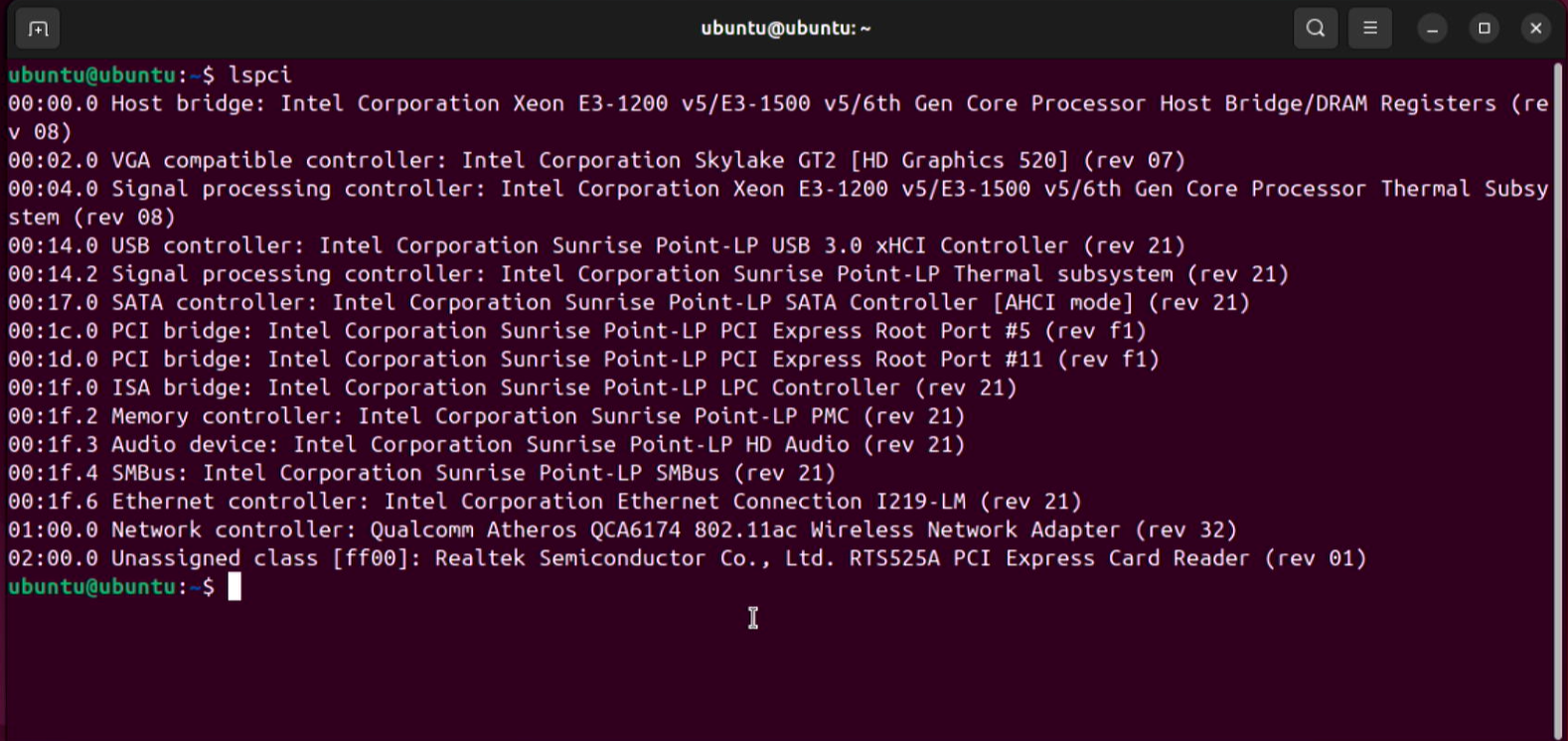
Task: Click the 00:17.0 SATA controller line
Action: click(x=629, y=303)
